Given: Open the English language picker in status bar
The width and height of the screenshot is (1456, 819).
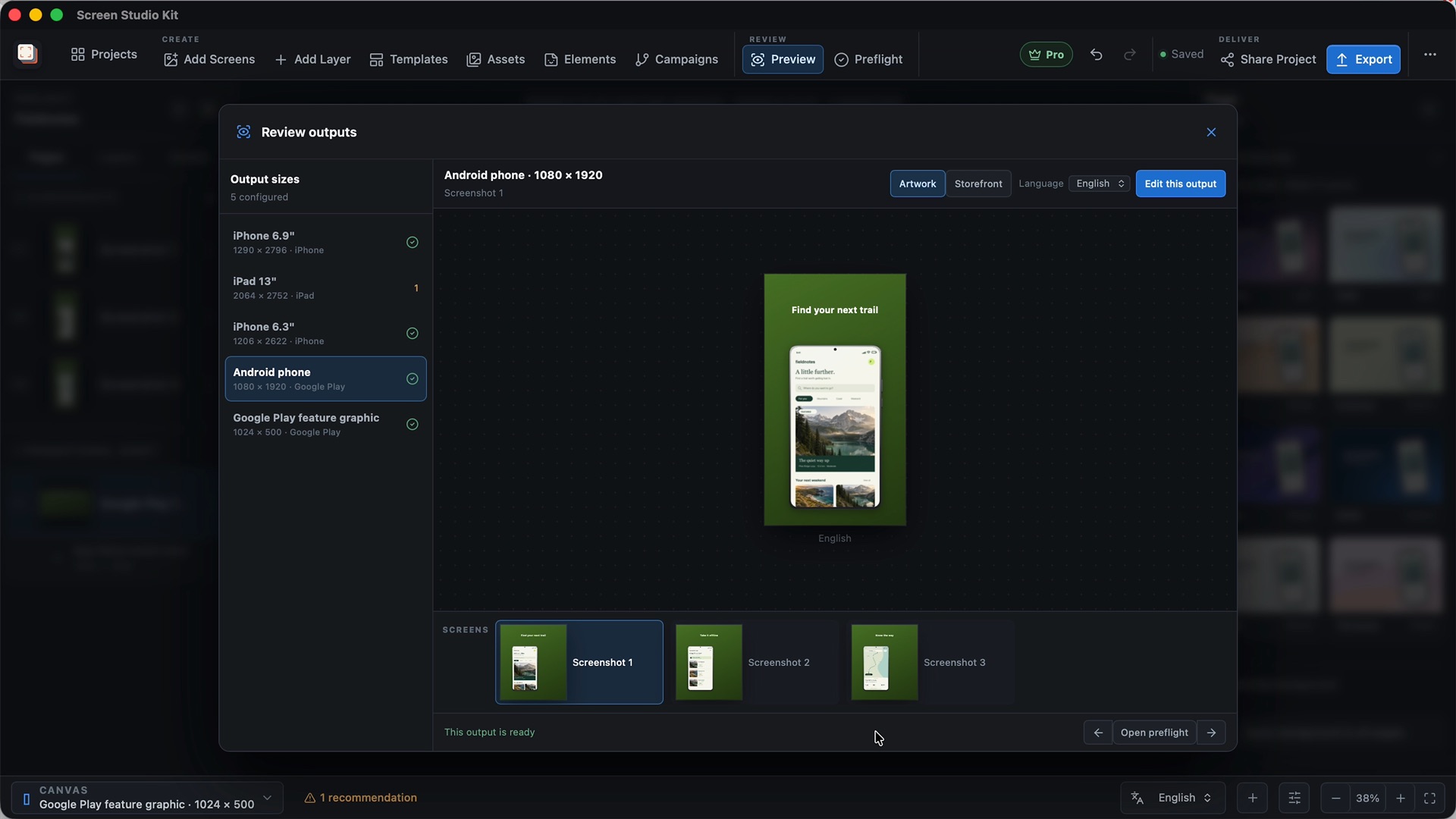Looking at the screenshot, I should [1173, 799].
